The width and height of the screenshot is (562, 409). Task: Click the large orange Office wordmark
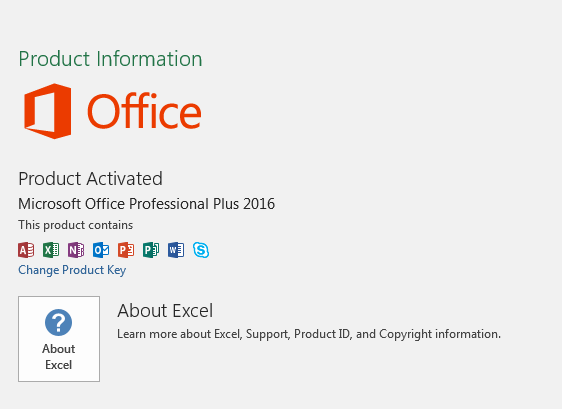point(144,111)
